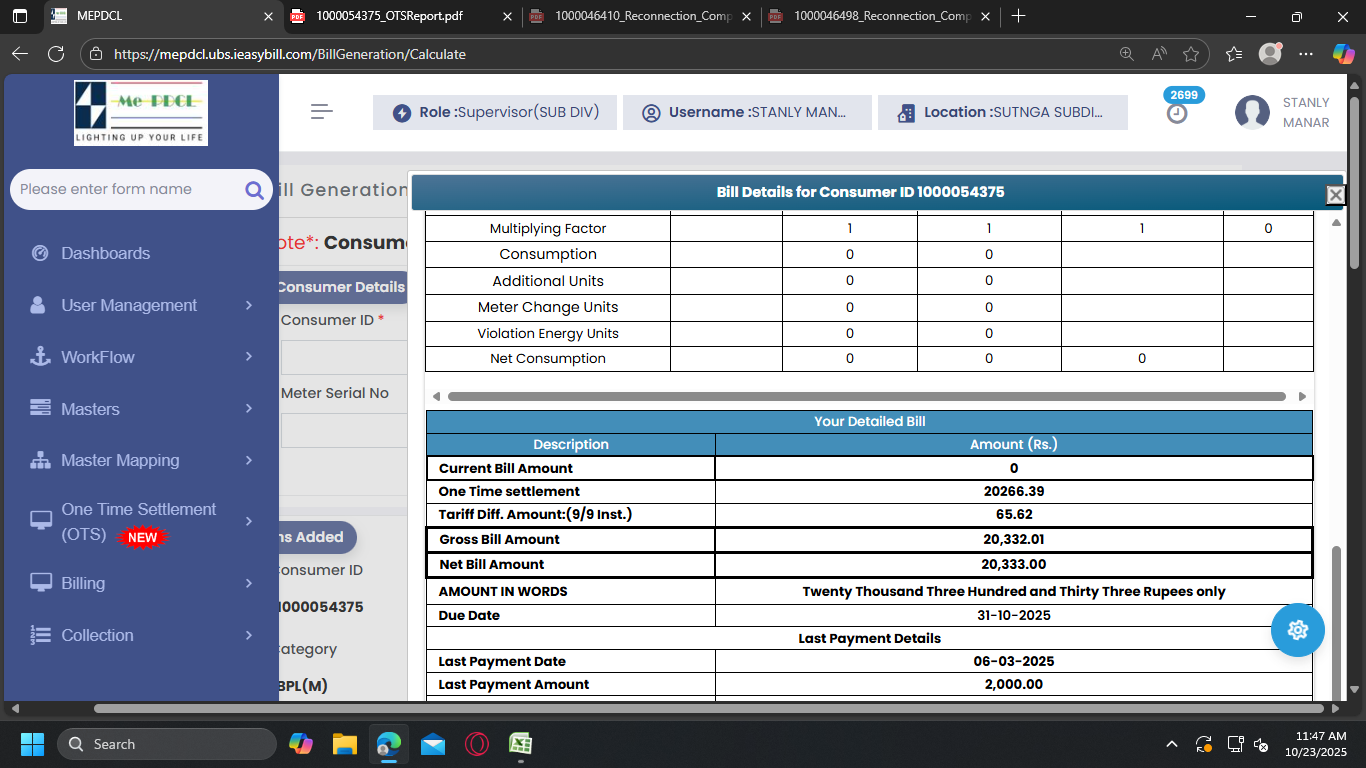Click in the form name search field

(125, 190)
